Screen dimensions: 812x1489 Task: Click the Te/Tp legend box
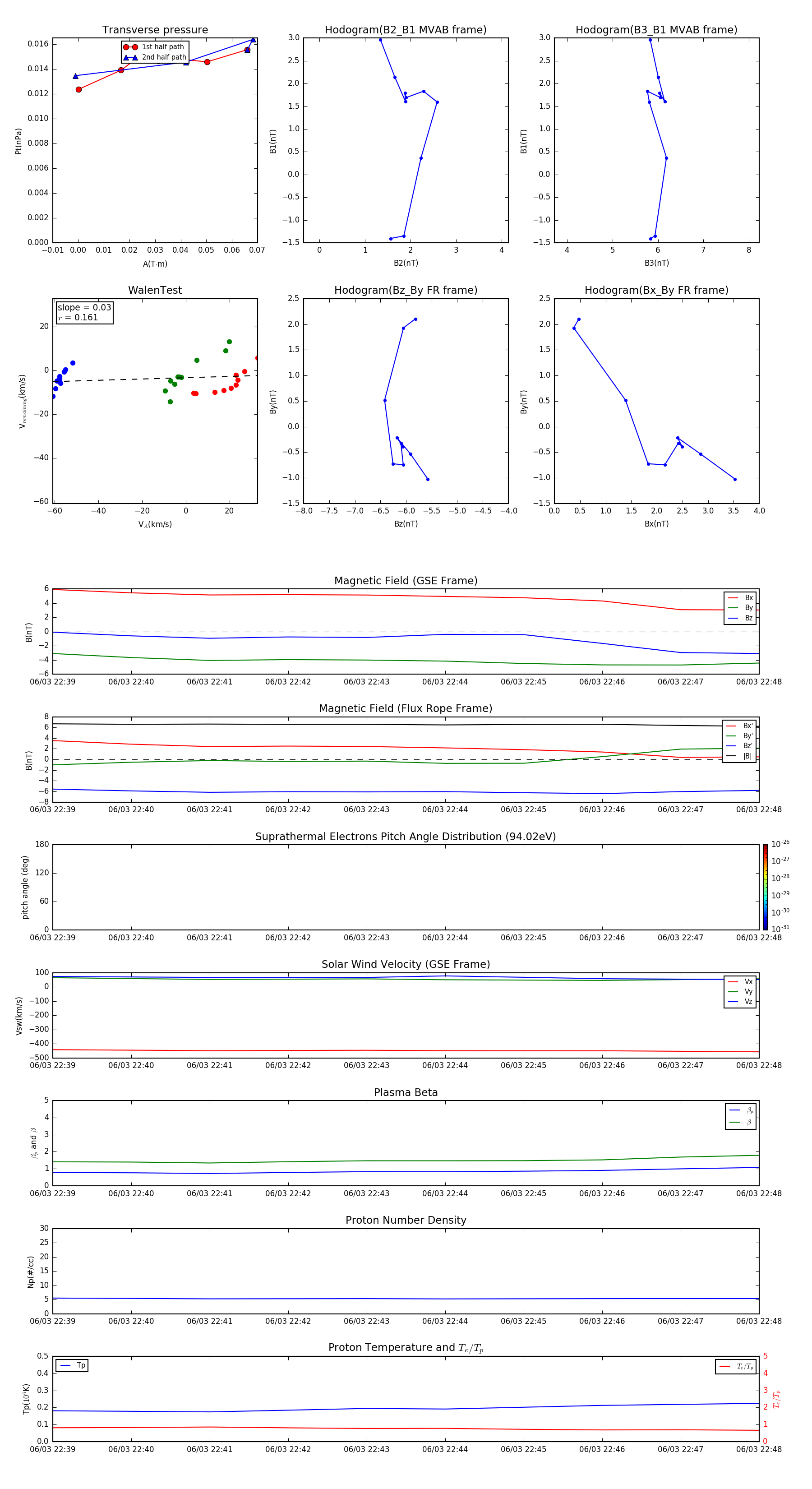(x=736, y=1366)
